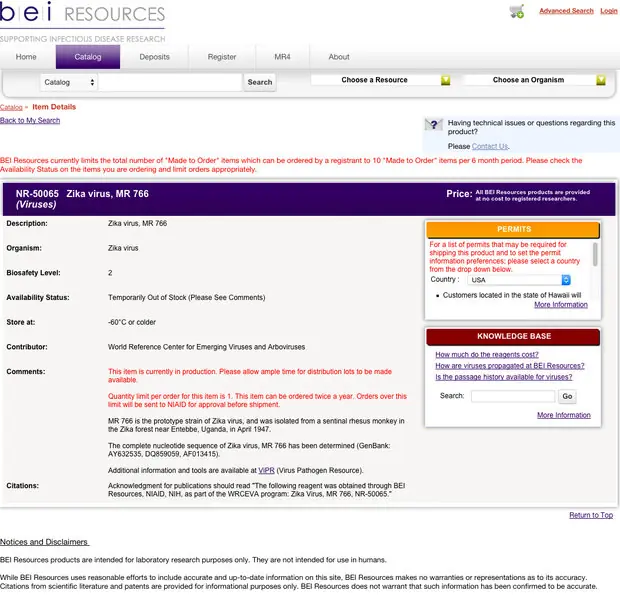
Task: Open More Information link in Knowledge Base
Action: pyautogui.click(x=563, y=415)
